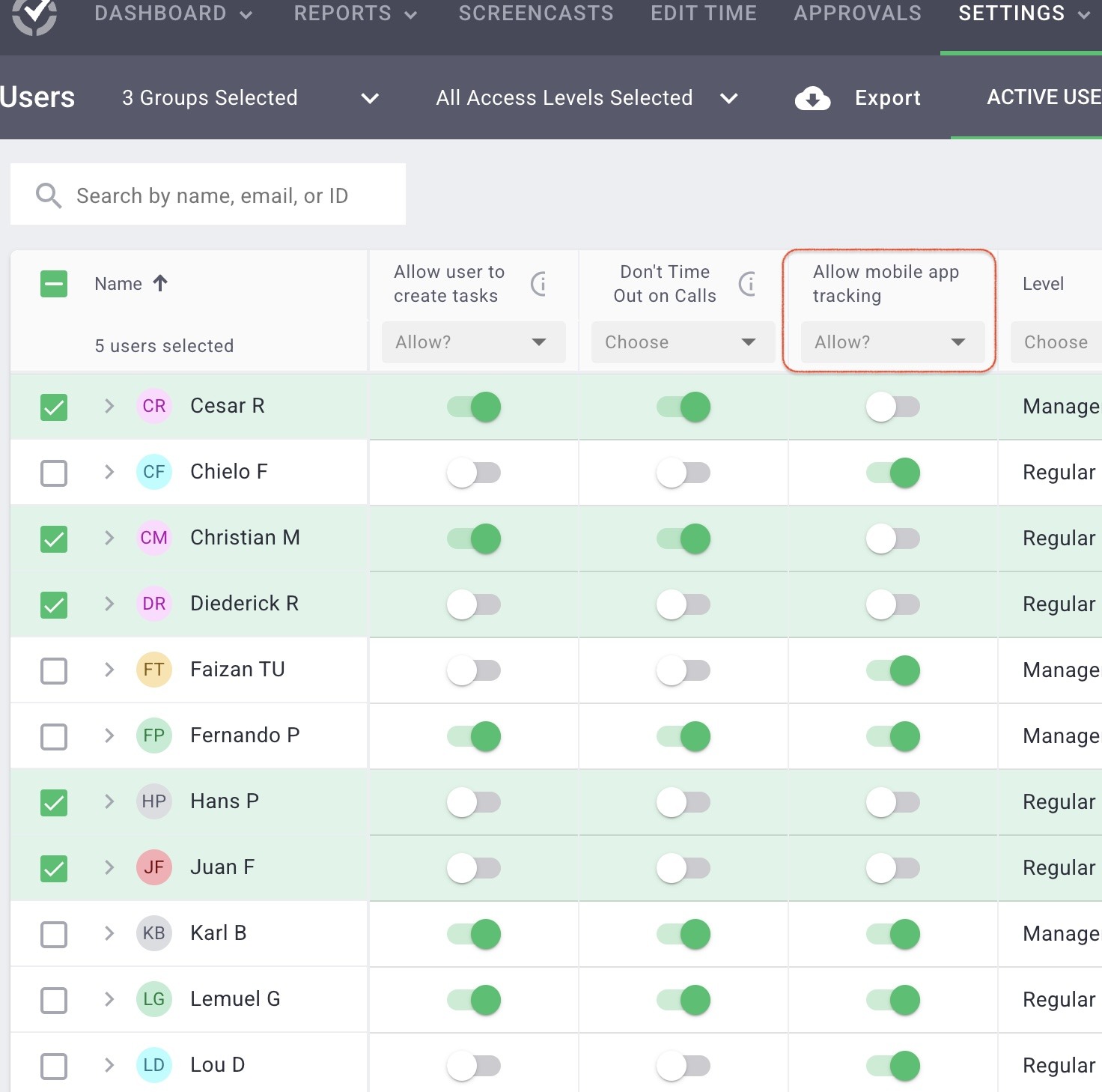Open All Access Levels Selected dropdown
This screenshot has width=1102, height=1092.
[588, 98]
